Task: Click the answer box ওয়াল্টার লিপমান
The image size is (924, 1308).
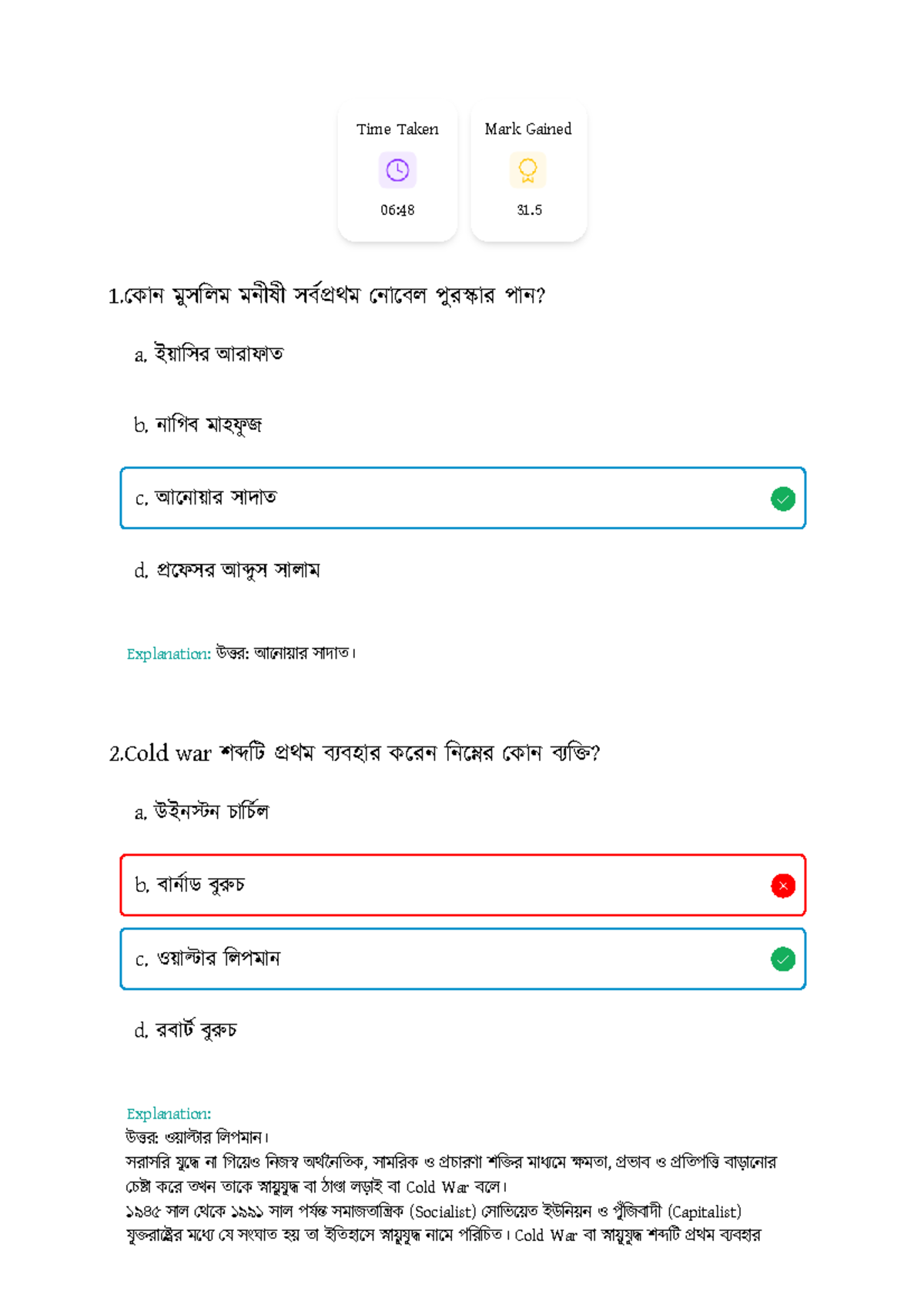Action: coord(462,959)
